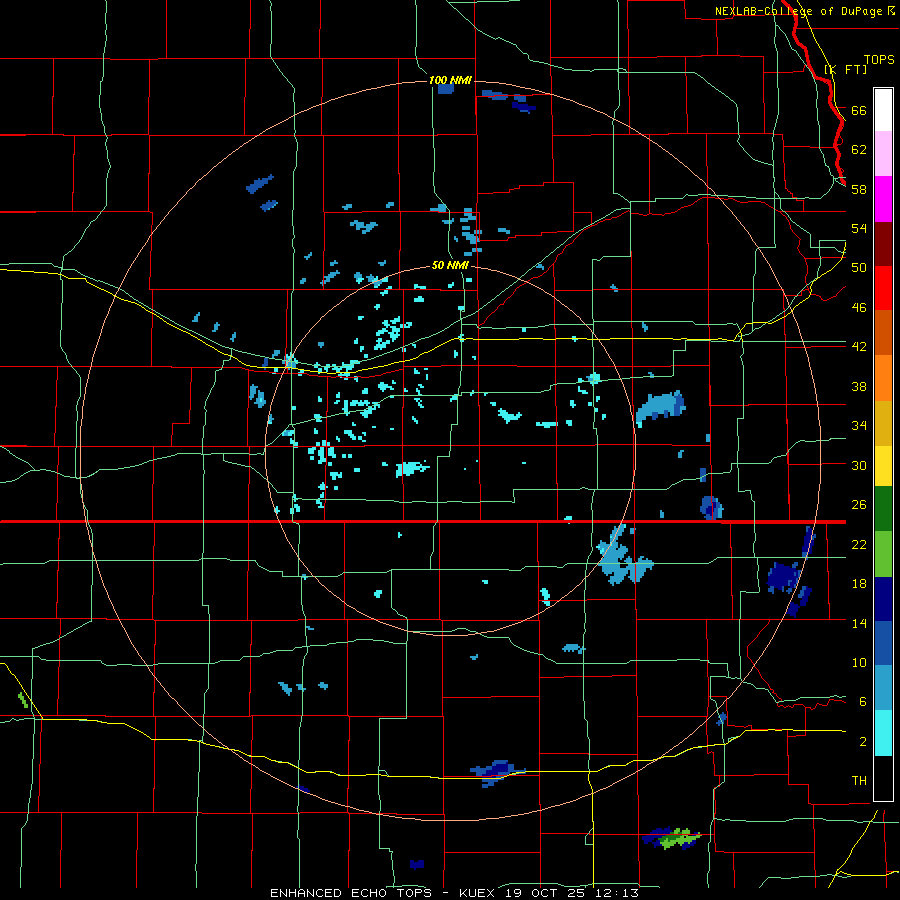
Task: Select the light pink legend color block
Action: point(883,154)
